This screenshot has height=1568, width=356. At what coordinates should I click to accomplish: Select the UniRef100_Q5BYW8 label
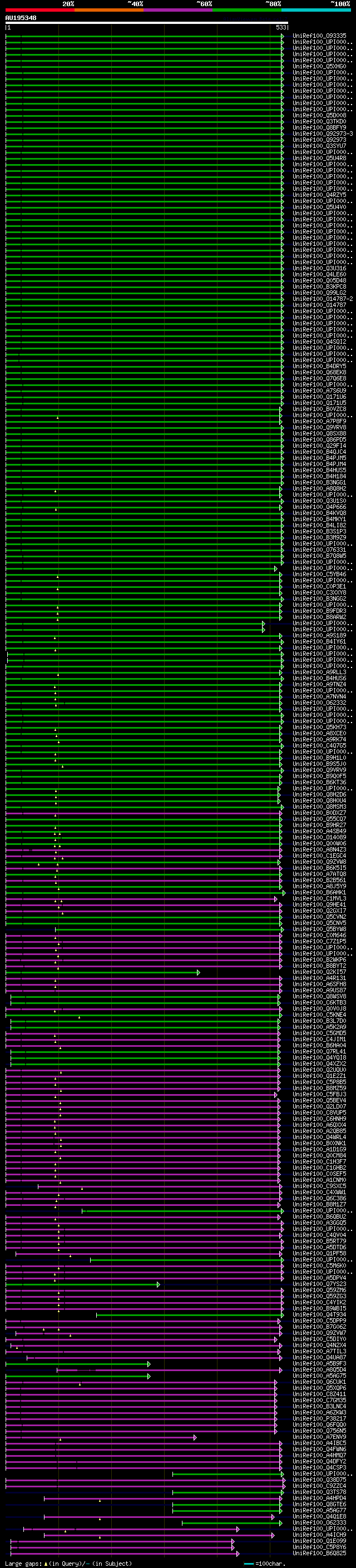coord(319,929)
